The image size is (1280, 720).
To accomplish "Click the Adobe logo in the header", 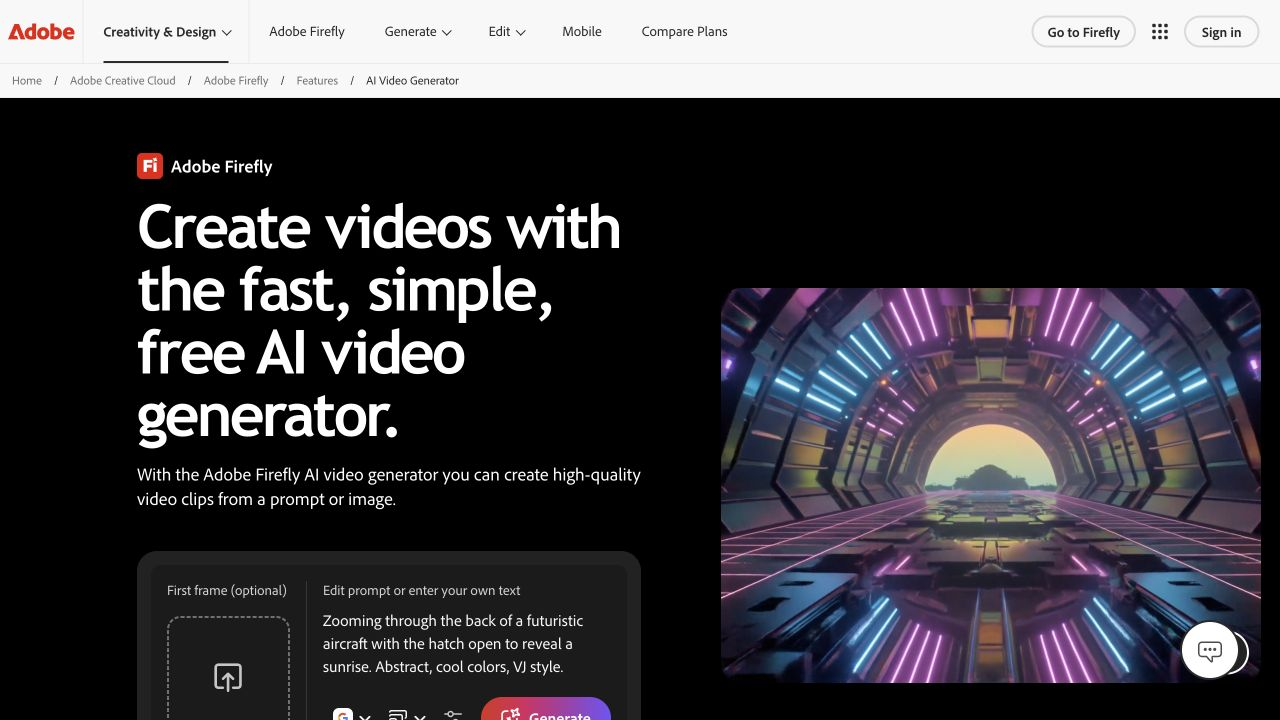I will 41,32.
